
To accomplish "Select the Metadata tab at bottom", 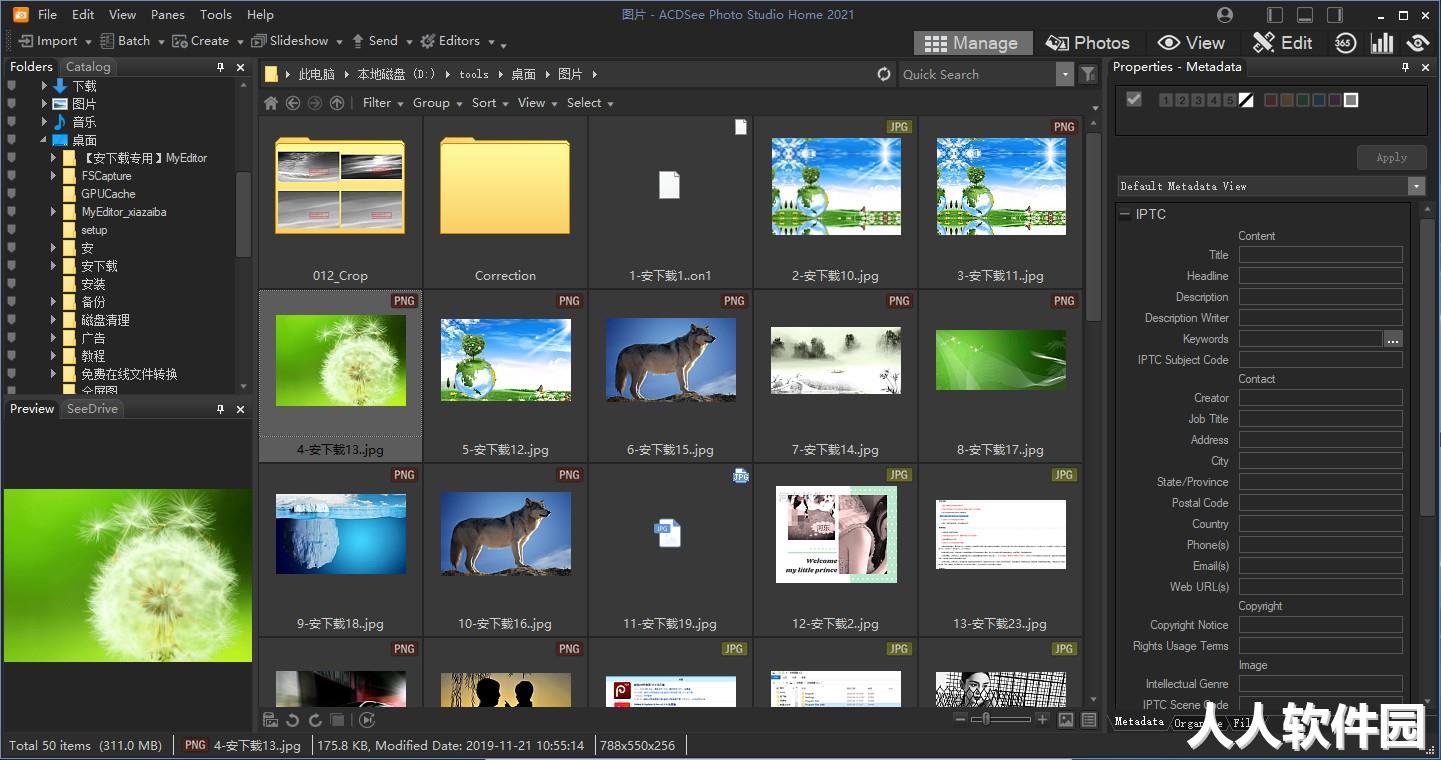I will click(1139, 722).
